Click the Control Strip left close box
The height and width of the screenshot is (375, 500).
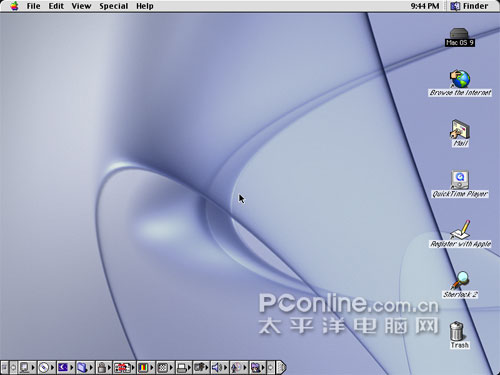[4, 367]
